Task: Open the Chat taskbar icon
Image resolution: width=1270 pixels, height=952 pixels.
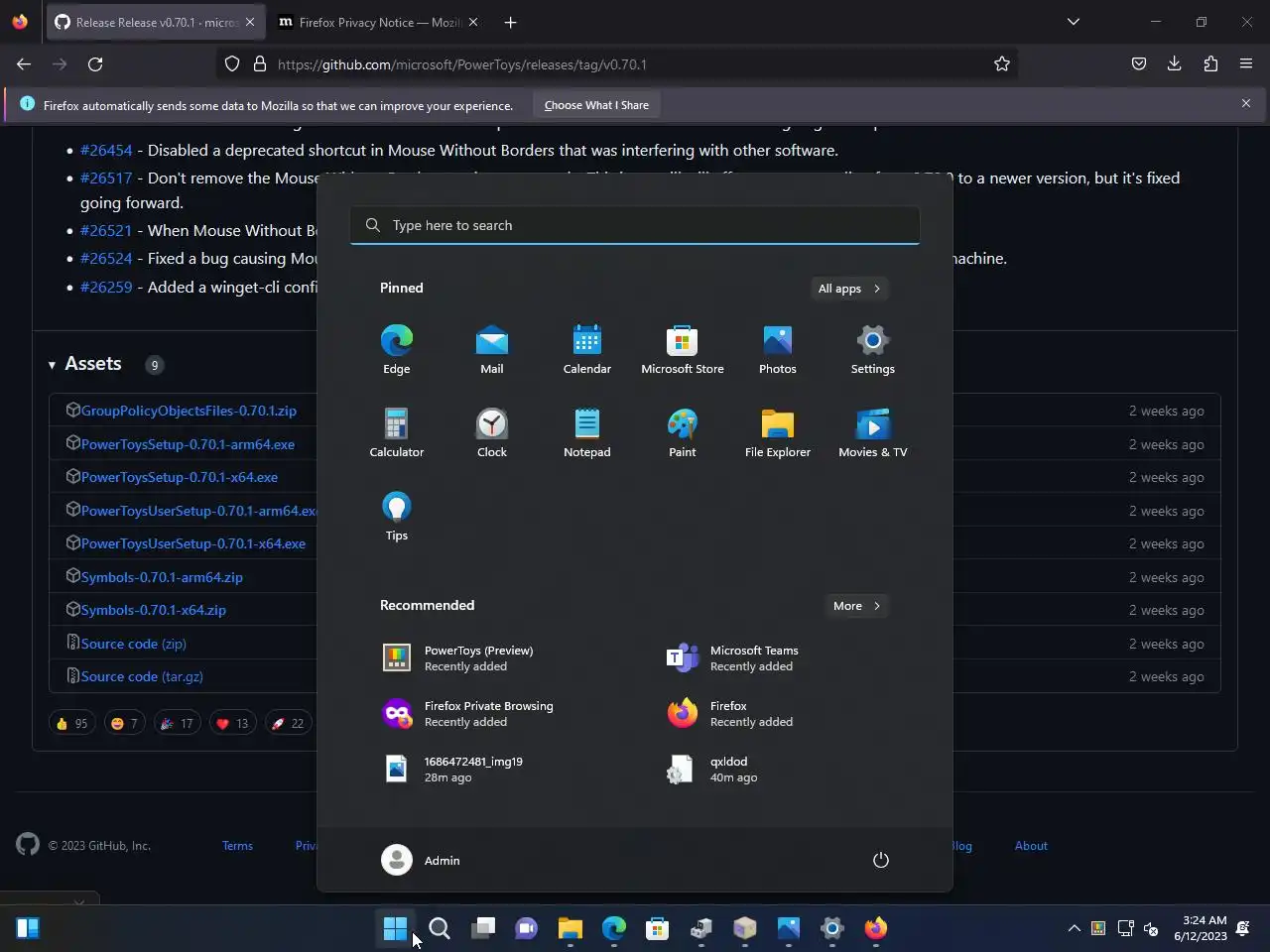Action: point(527,928)
